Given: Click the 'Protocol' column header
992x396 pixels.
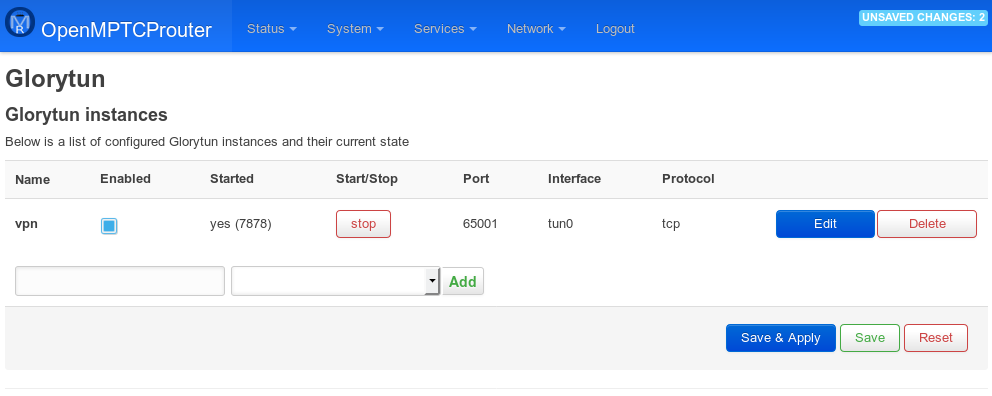Looking at the screenshot, I should [x=688, y=179].
